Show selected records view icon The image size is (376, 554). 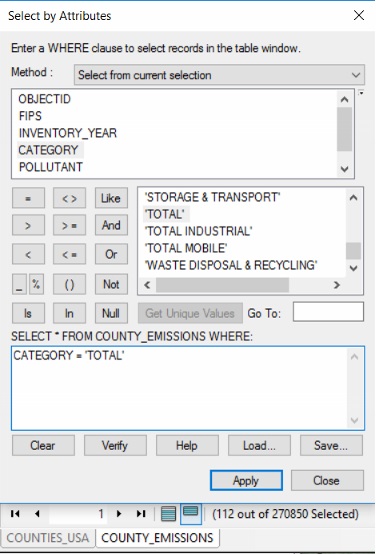[x=191, y=513]
